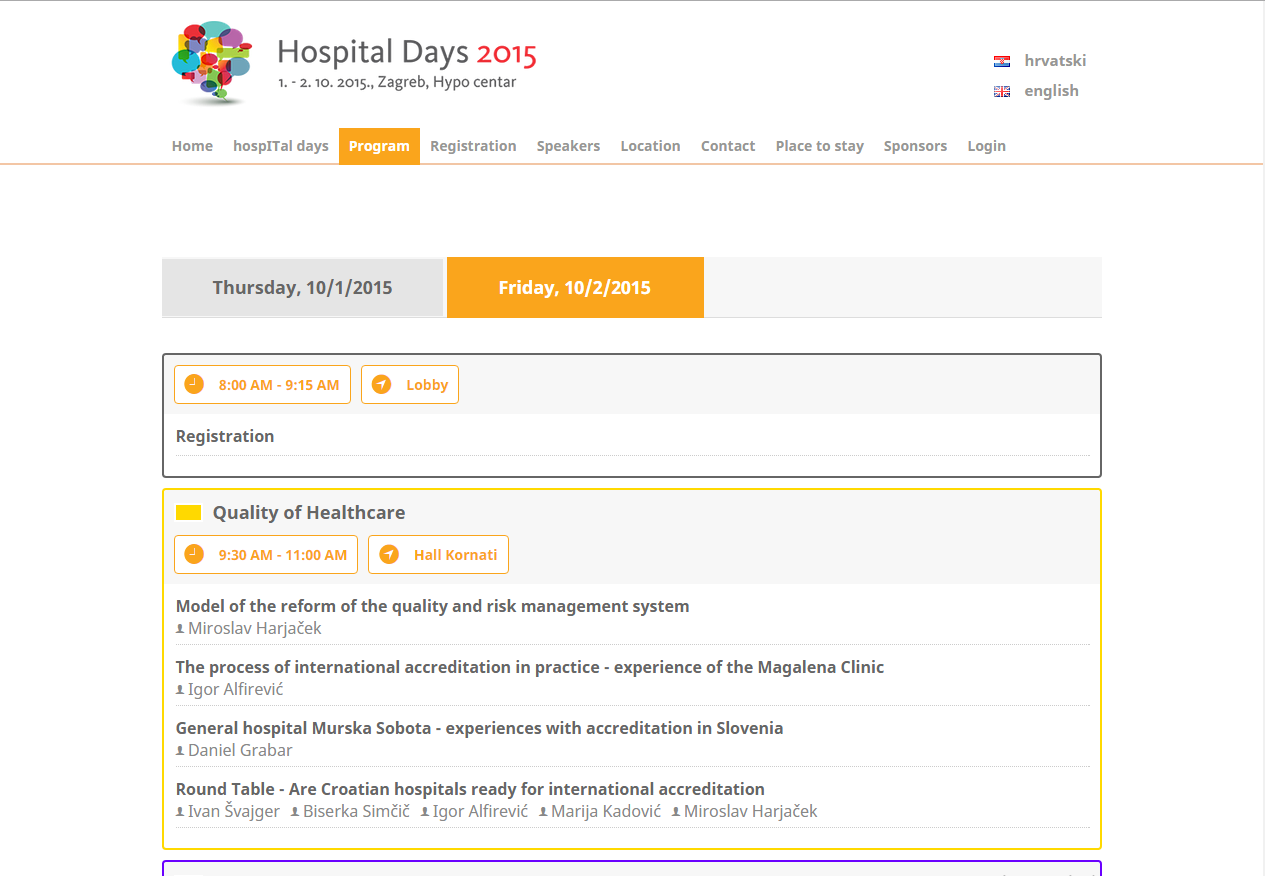
Task: Click the Hospital Days 2015 title
Action: (x=407, y=52)
